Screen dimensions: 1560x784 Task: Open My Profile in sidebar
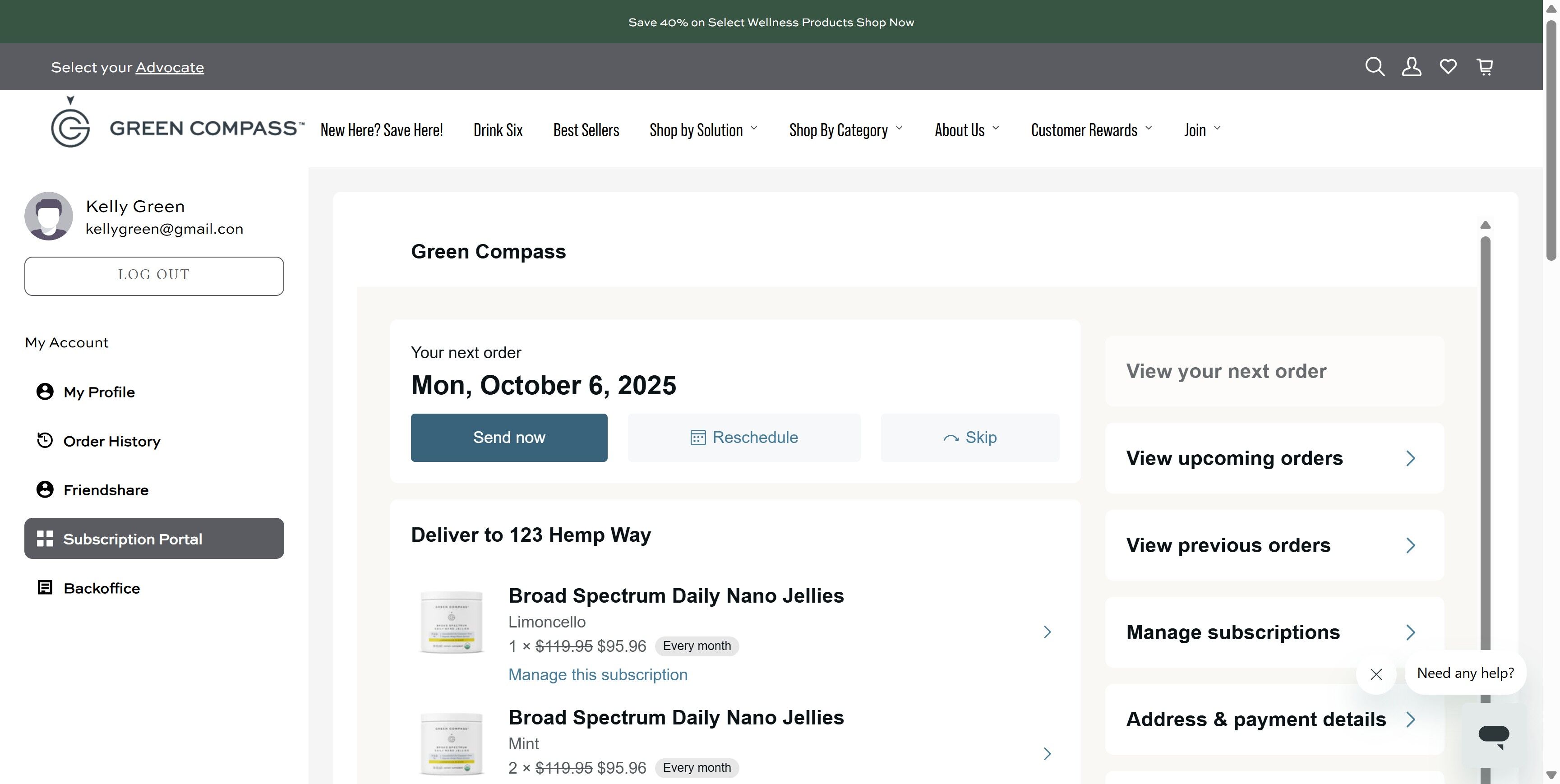[x=154, y=392]
